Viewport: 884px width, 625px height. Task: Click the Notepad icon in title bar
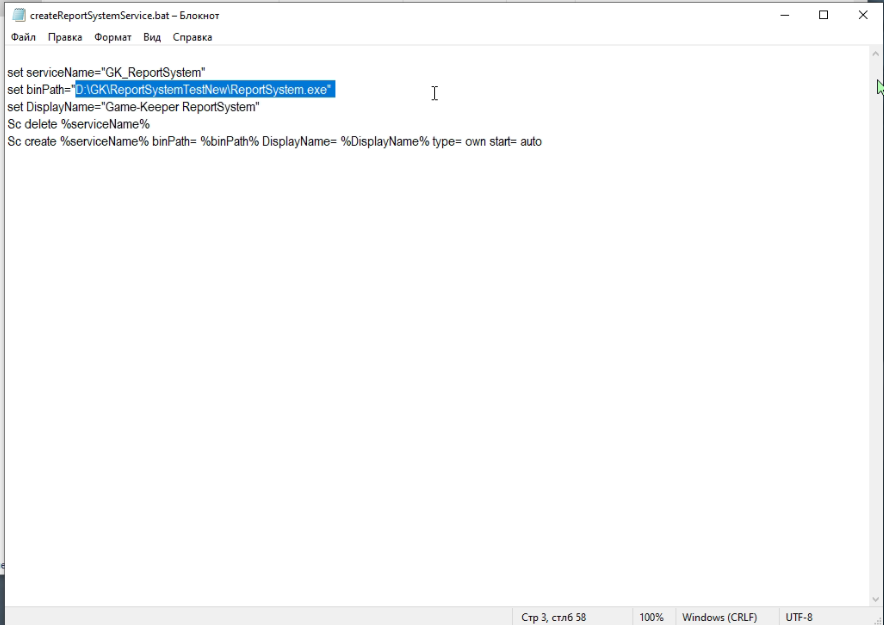point(19,15)
